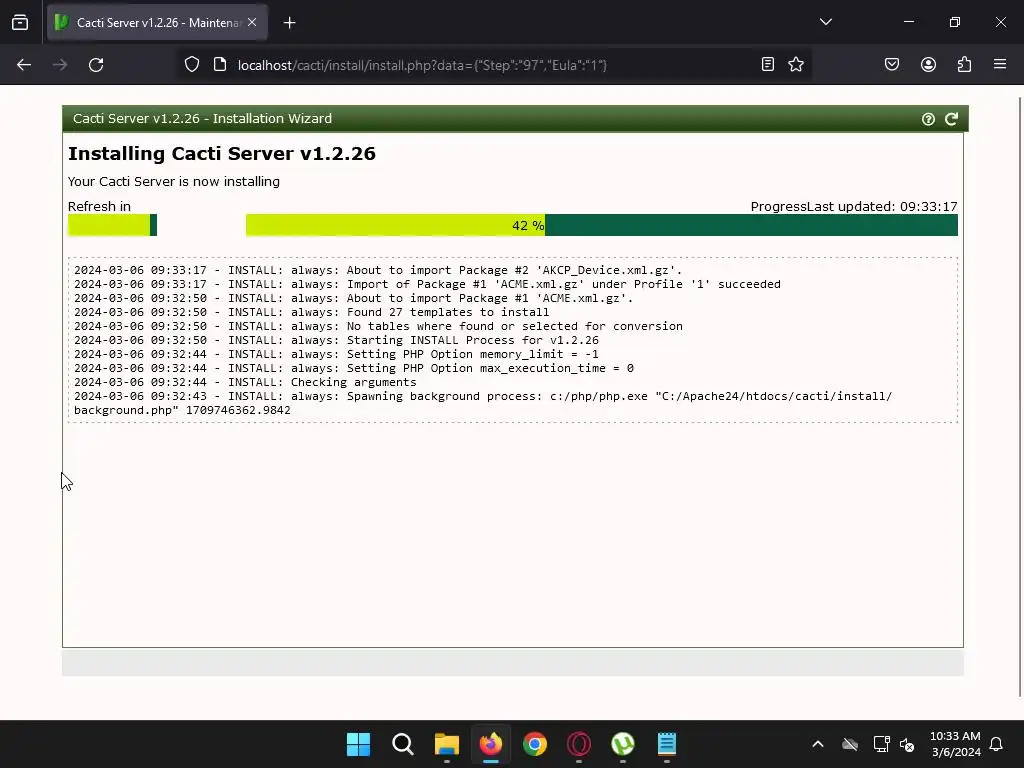
Task: Open site information page icon
Action: [x=220, y=65]
